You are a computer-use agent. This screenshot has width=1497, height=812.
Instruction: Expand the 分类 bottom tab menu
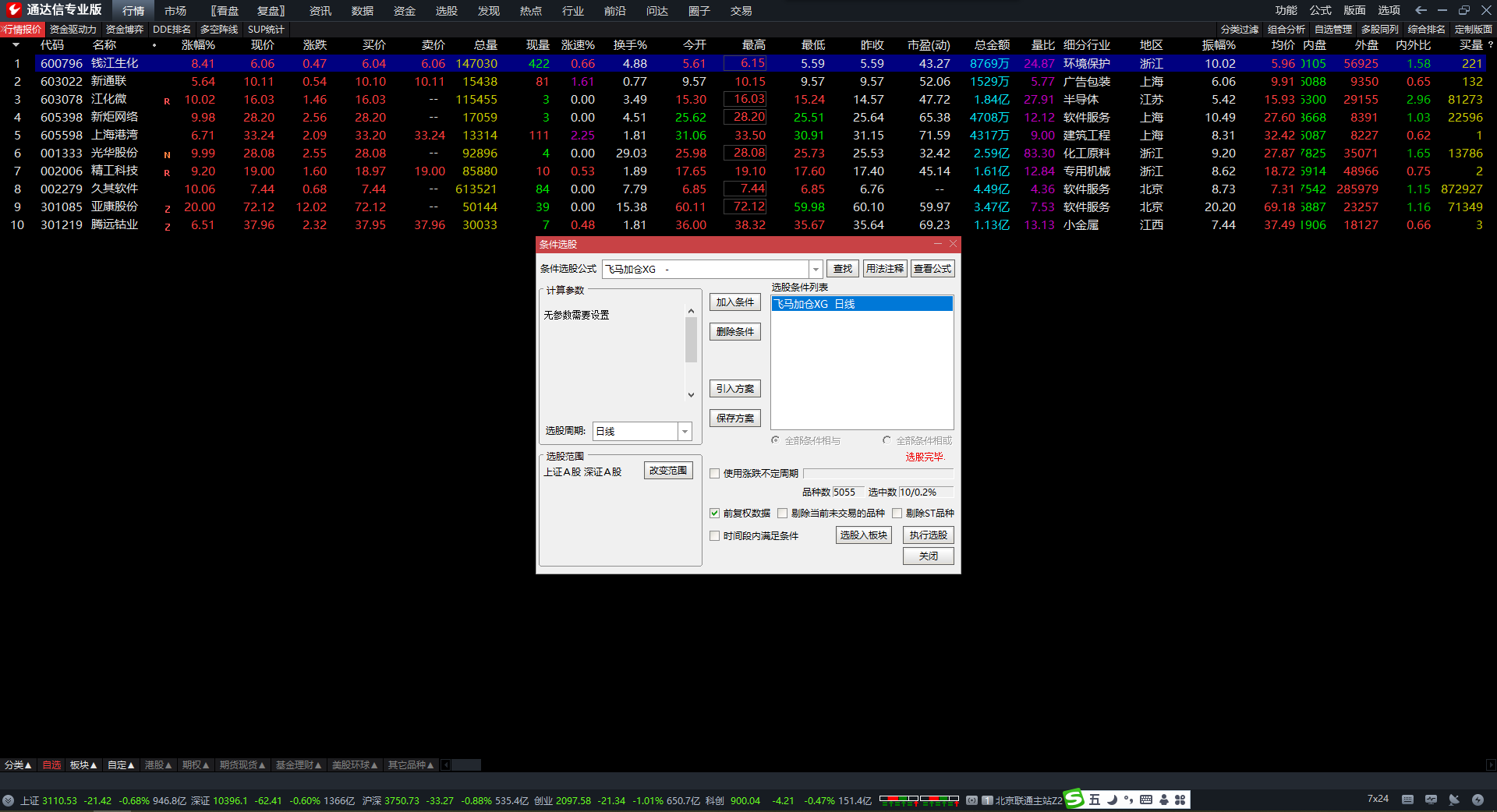point(18,765)
